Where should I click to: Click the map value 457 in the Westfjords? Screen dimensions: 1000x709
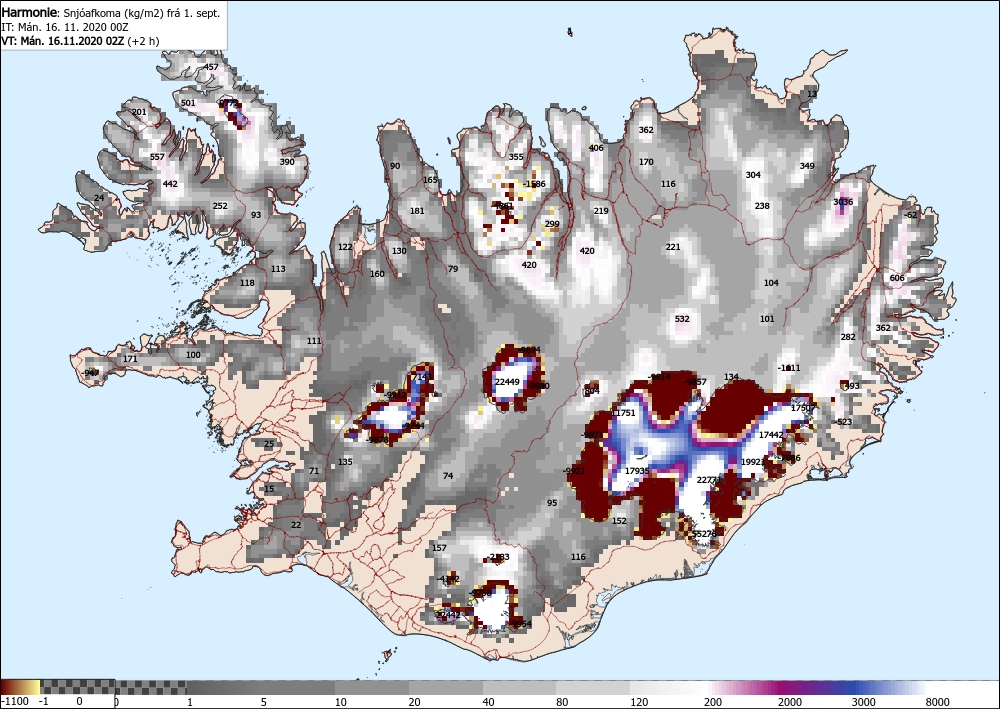[211, 67]
